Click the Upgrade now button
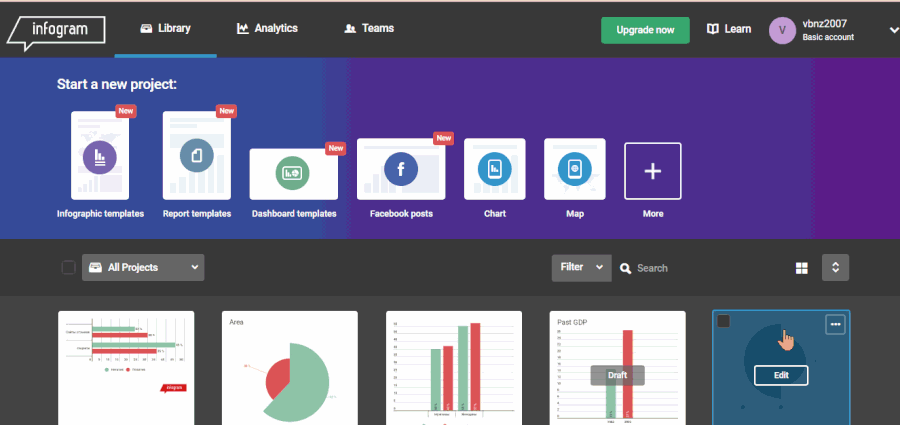The width and height of the screenshot is (900, 425). (x=644, y=30)
